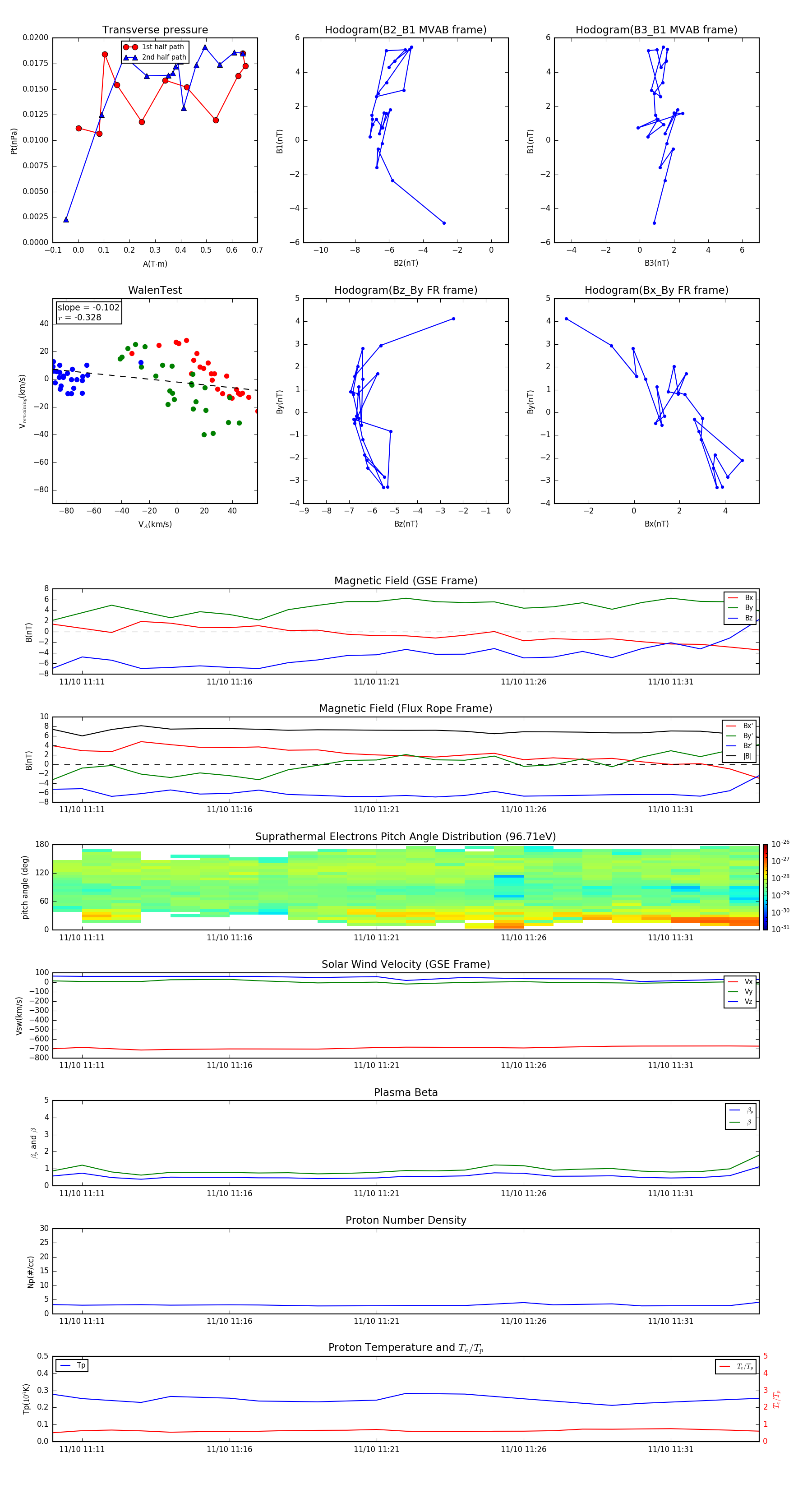Select "Vz" in the velocity legend
This screenshot has width=812, height=1489.
(x=740, y=1002)
